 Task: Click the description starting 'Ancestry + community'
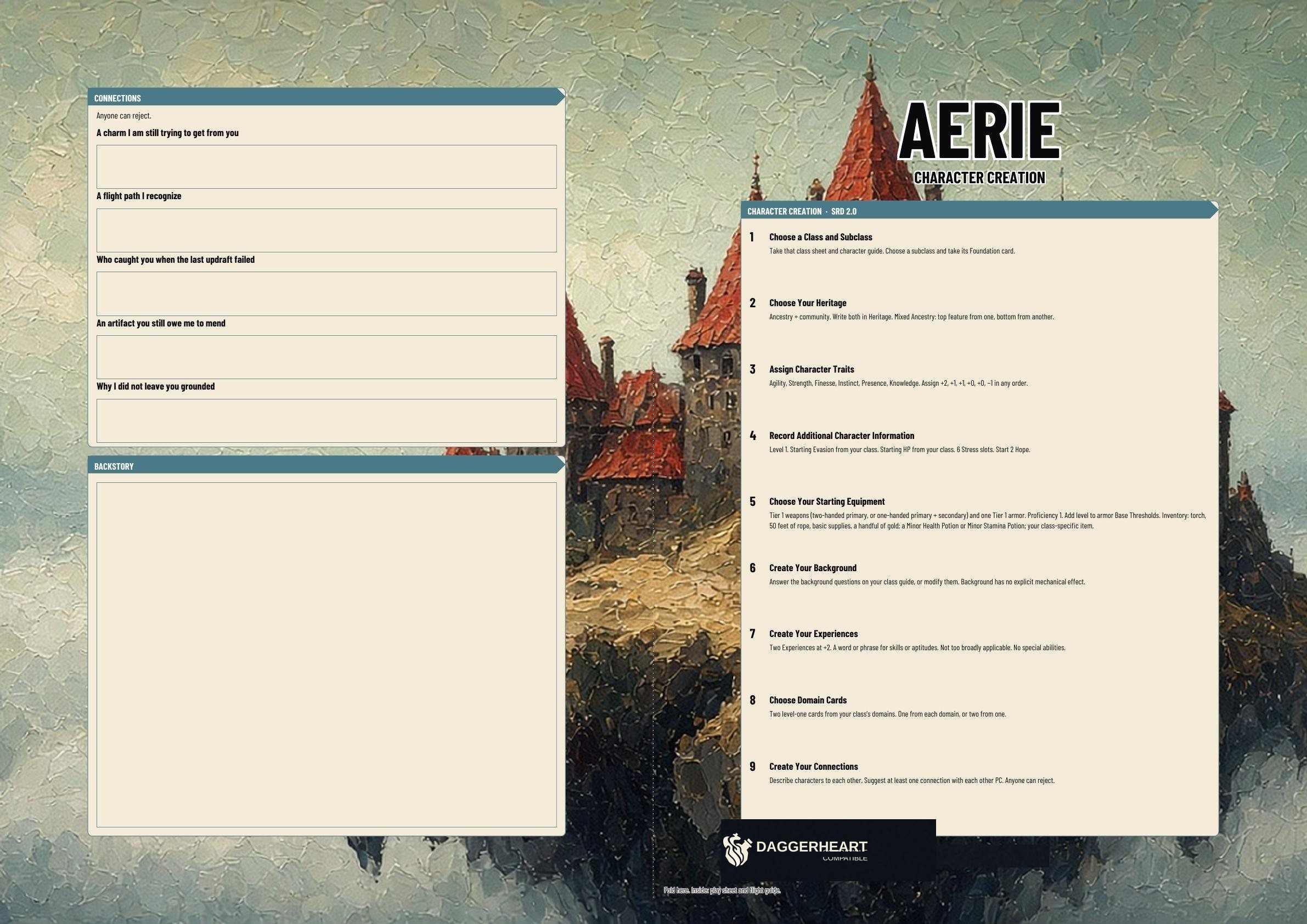point(911,317)
